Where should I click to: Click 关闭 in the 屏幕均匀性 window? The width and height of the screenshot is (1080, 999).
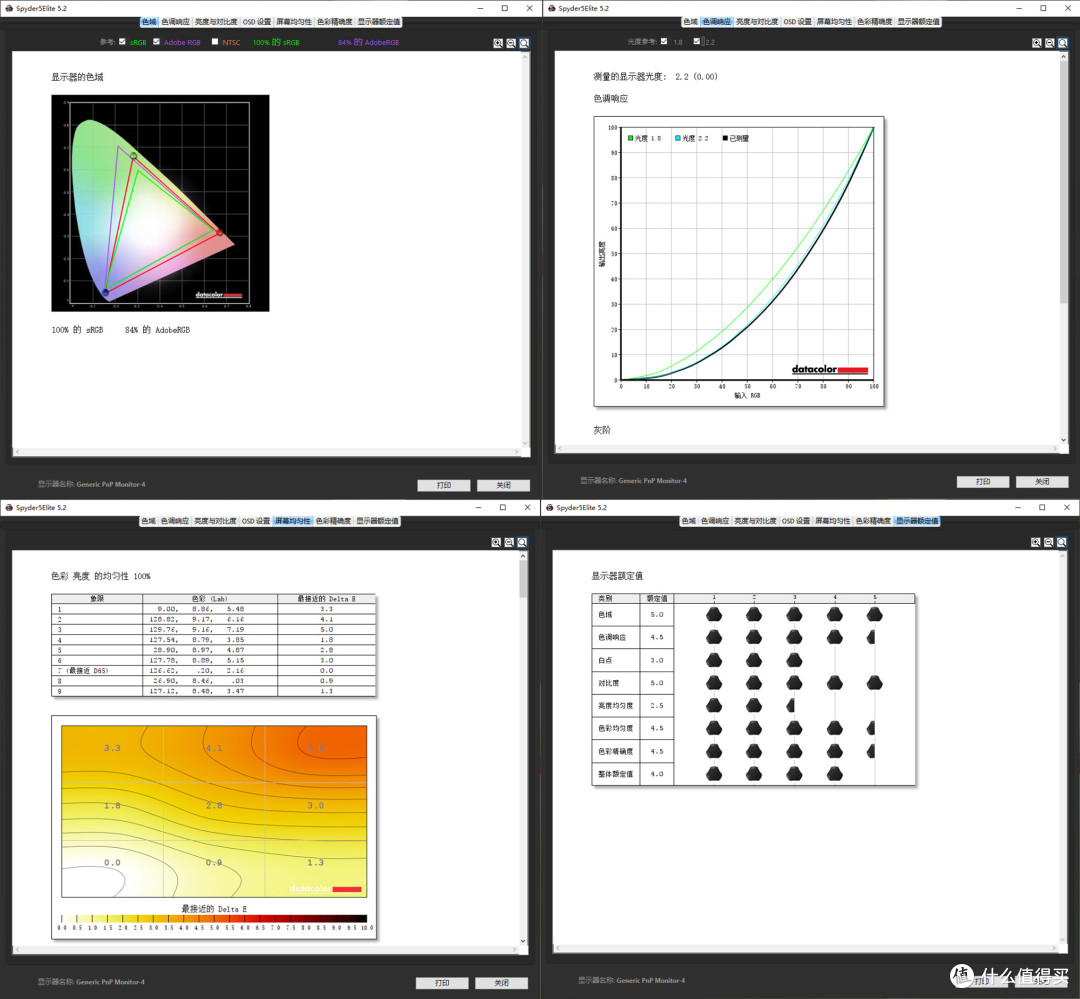point(501,983)
